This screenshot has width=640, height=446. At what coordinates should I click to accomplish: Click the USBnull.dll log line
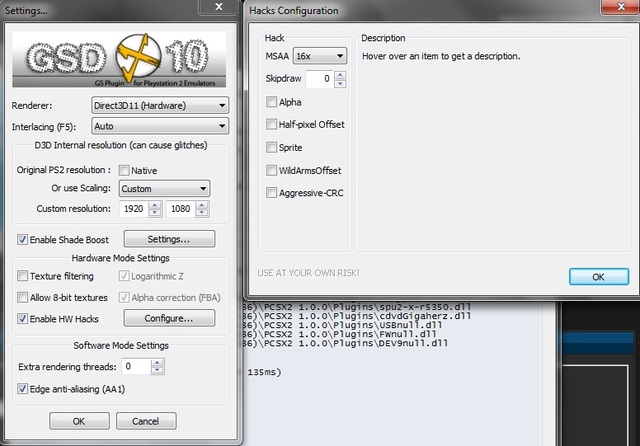click(342, 325)
